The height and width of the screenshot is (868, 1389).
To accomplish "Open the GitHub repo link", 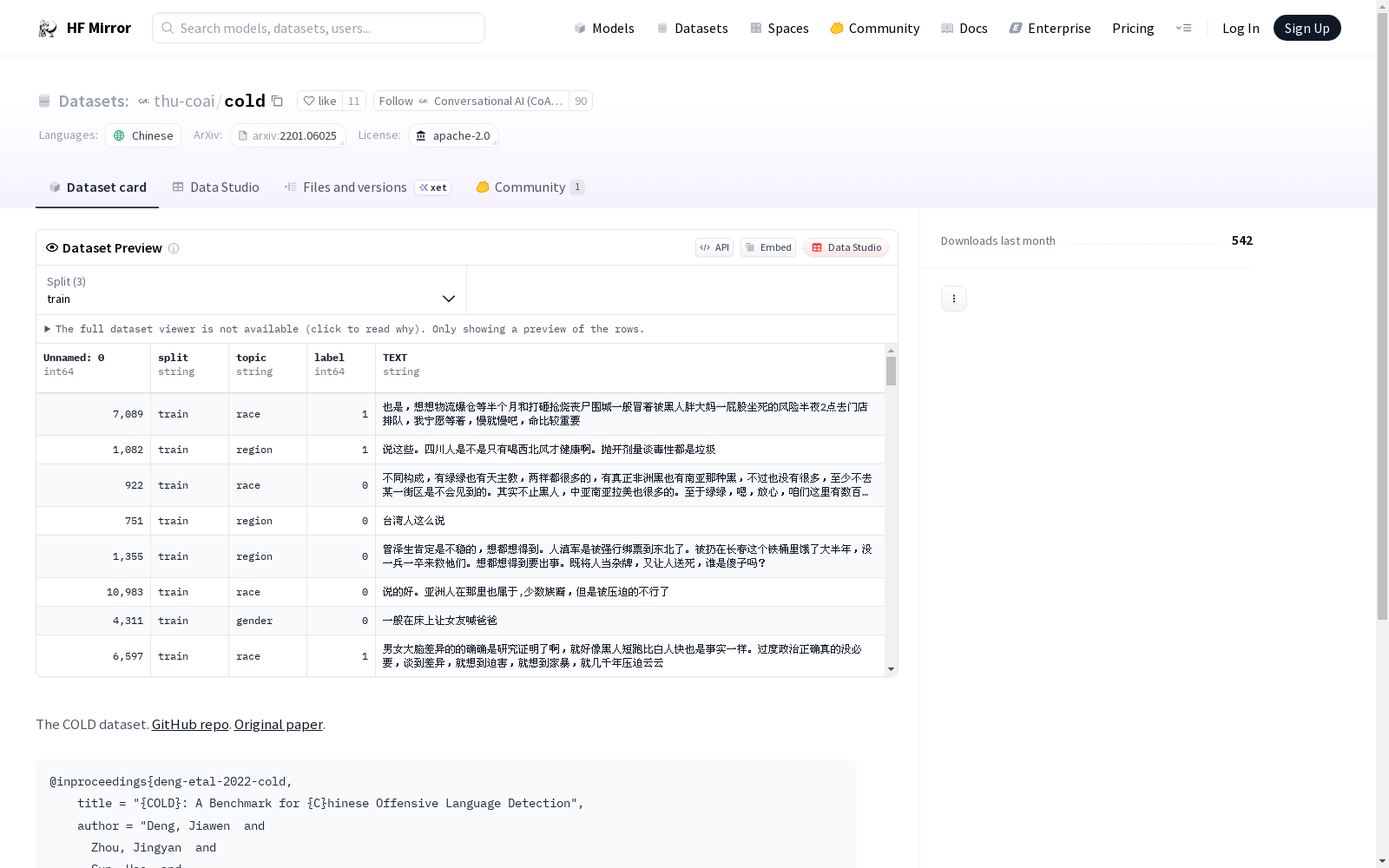I will [x=190, y=724].
